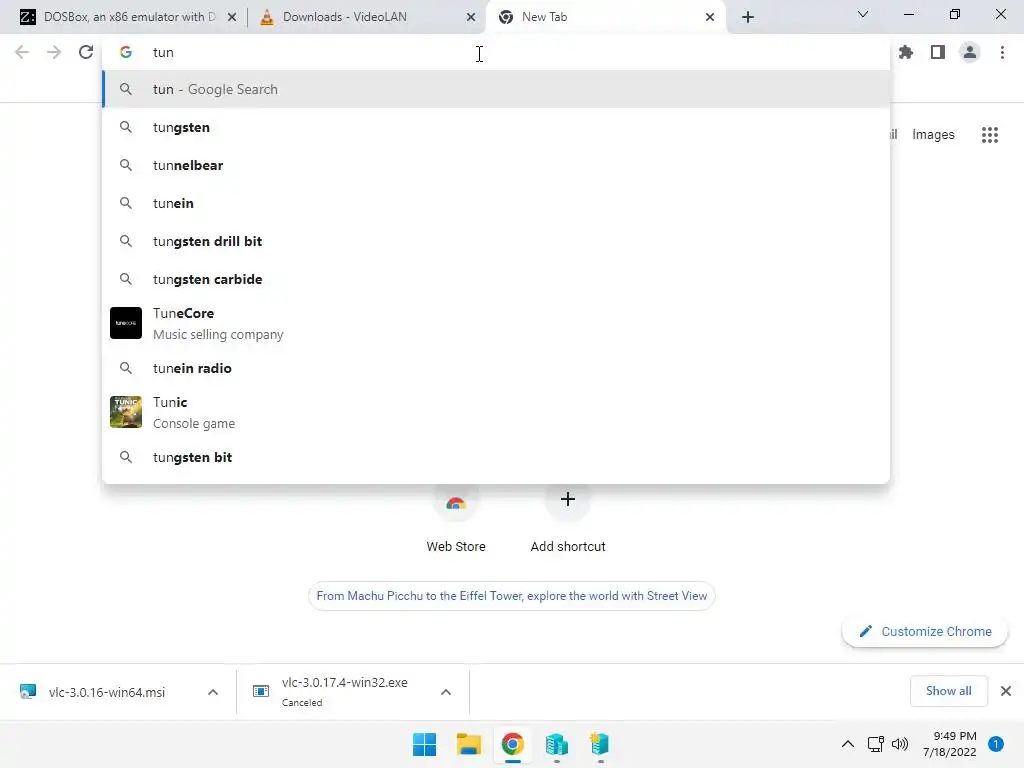Viewport: 1024px width, 768px height.
Task: Open the vlc-3.0.16-win64.msi download
Action: click(x=106, y=692)
